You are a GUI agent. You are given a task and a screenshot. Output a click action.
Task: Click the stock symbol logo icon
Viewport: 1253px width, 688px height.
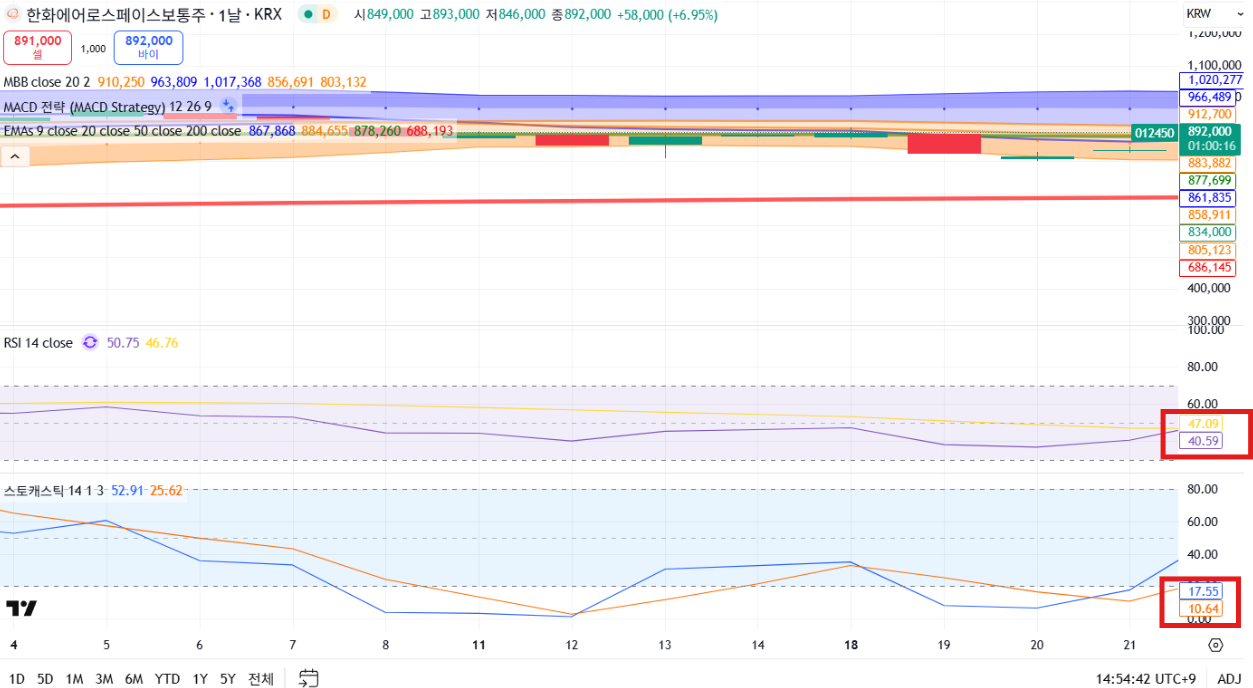[x=12, y=15]
